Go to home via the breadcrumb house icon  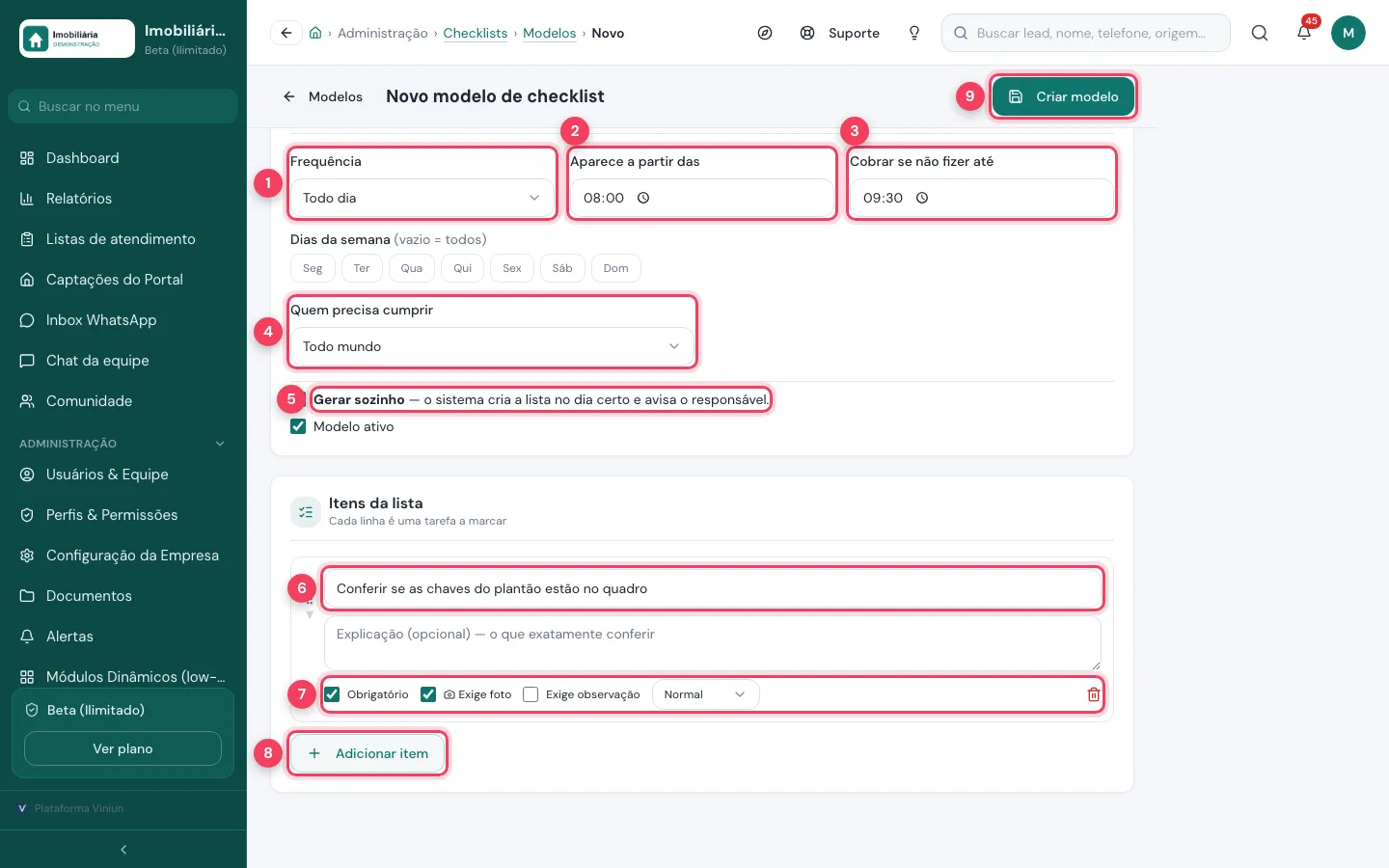[315, 33]
